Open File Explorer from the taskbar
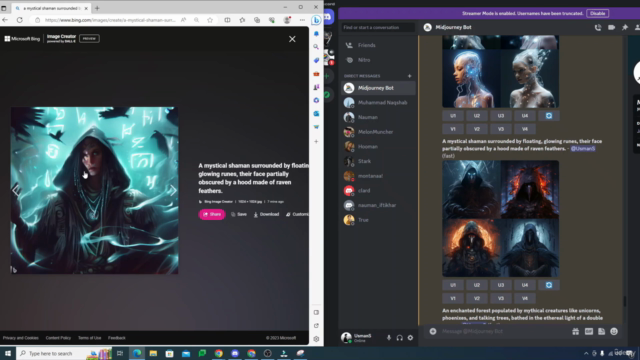This screenshot has height=360, width=640. 153,353
